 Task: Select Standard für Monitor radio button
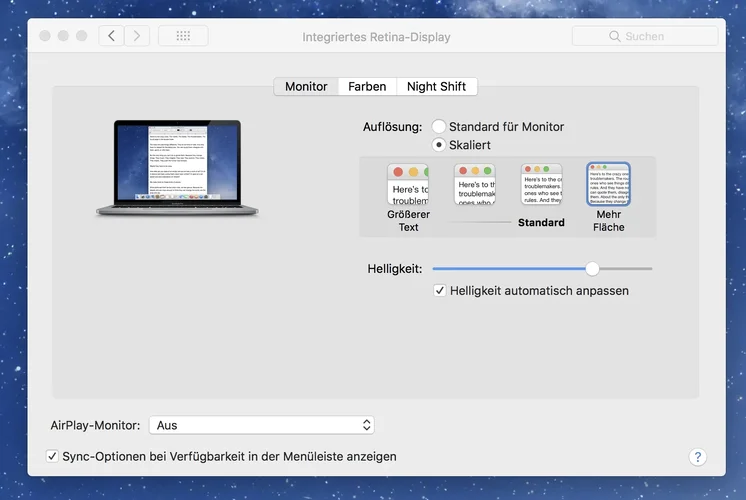point(439,127)
